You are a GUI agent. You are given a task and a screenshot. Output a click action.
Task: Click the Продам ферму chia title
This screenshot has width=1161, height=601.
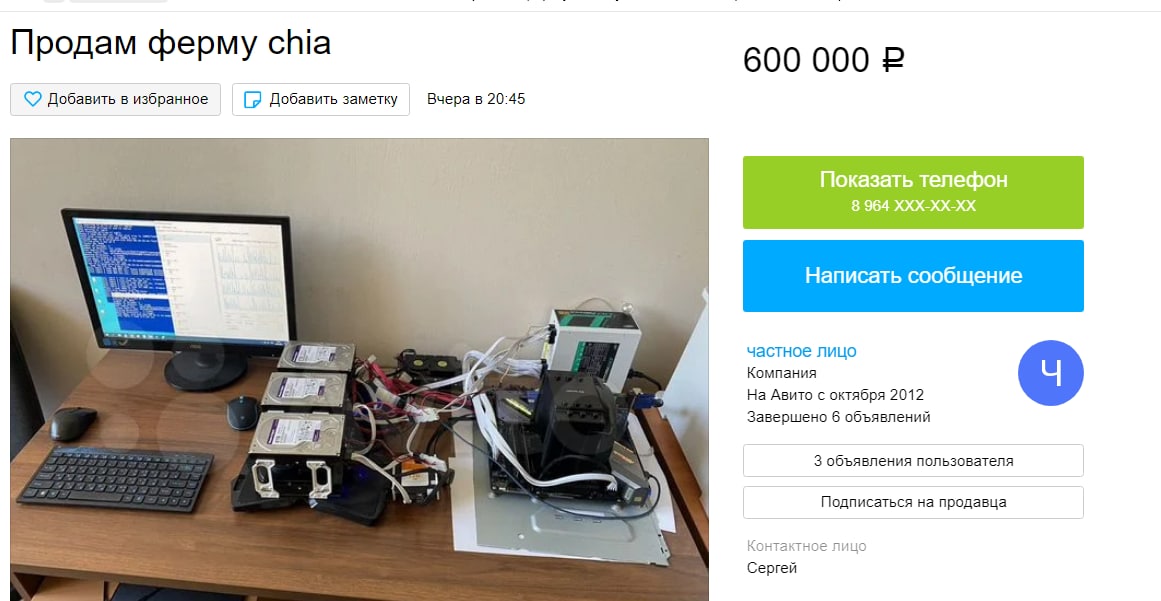pyautogui.click(x=170, y=44)
